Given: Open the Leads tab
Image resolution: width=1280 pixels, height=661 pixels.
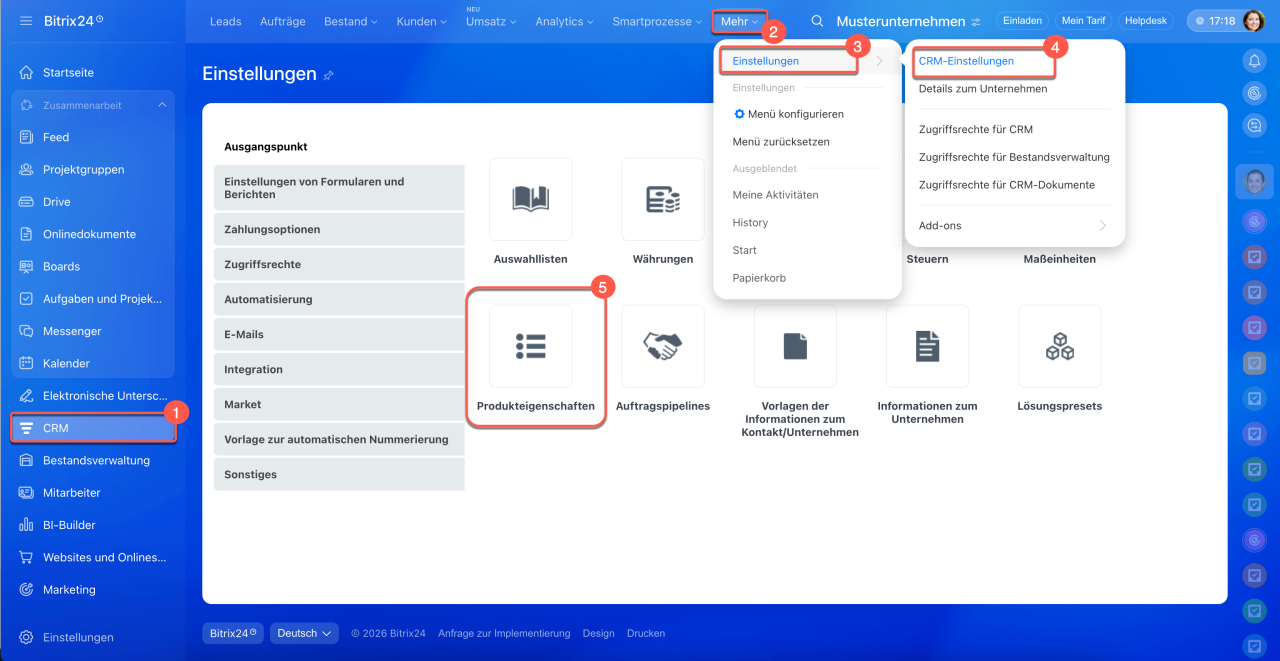Looking at the screenshot, I should pyautogui.click(x=225, y=21).
